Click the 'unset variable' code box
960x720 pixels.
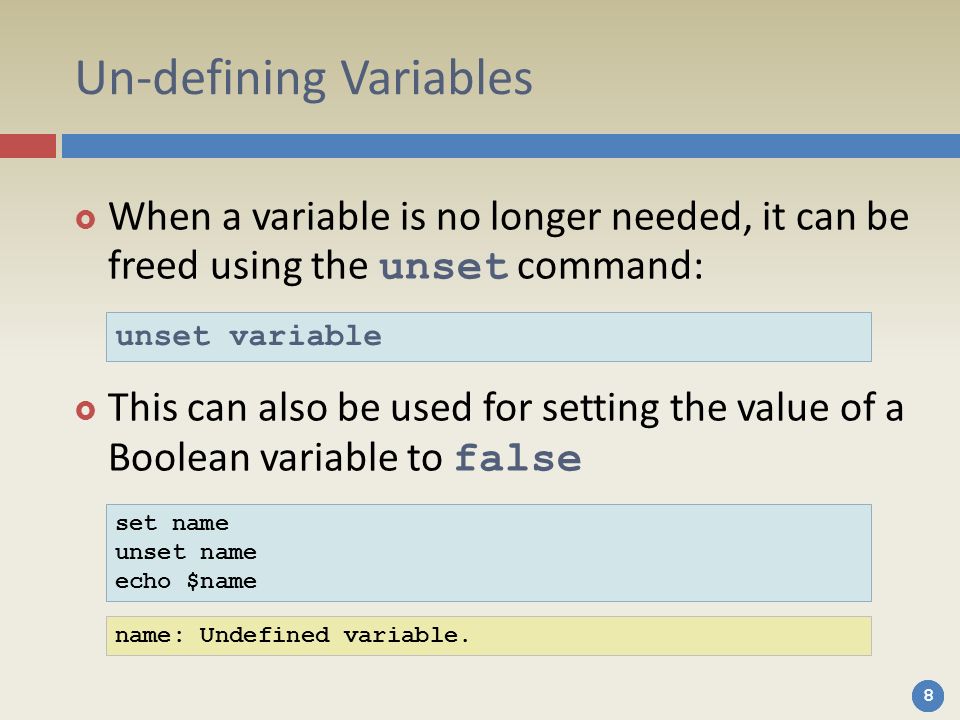489,337
